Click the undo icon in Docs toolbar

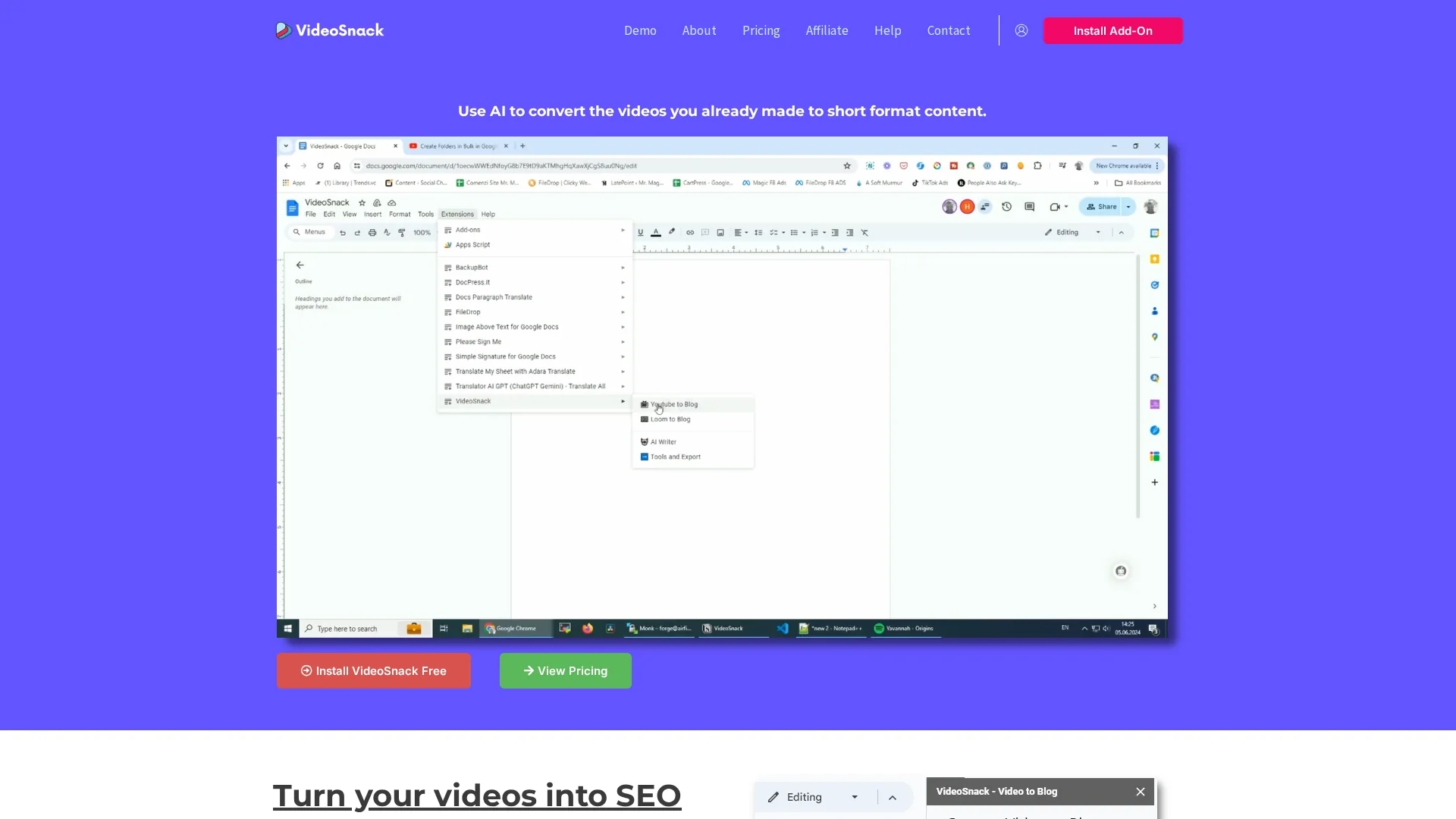point(343,233)
